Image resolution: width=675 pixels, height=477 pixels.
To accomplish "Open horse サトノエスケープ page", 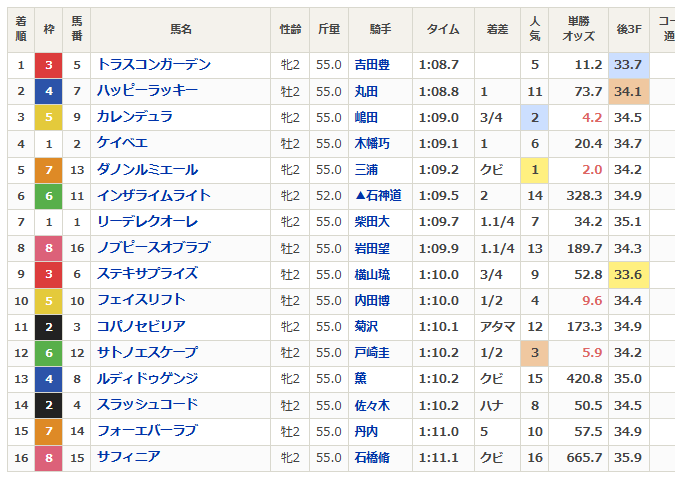I will pos(147,352).
